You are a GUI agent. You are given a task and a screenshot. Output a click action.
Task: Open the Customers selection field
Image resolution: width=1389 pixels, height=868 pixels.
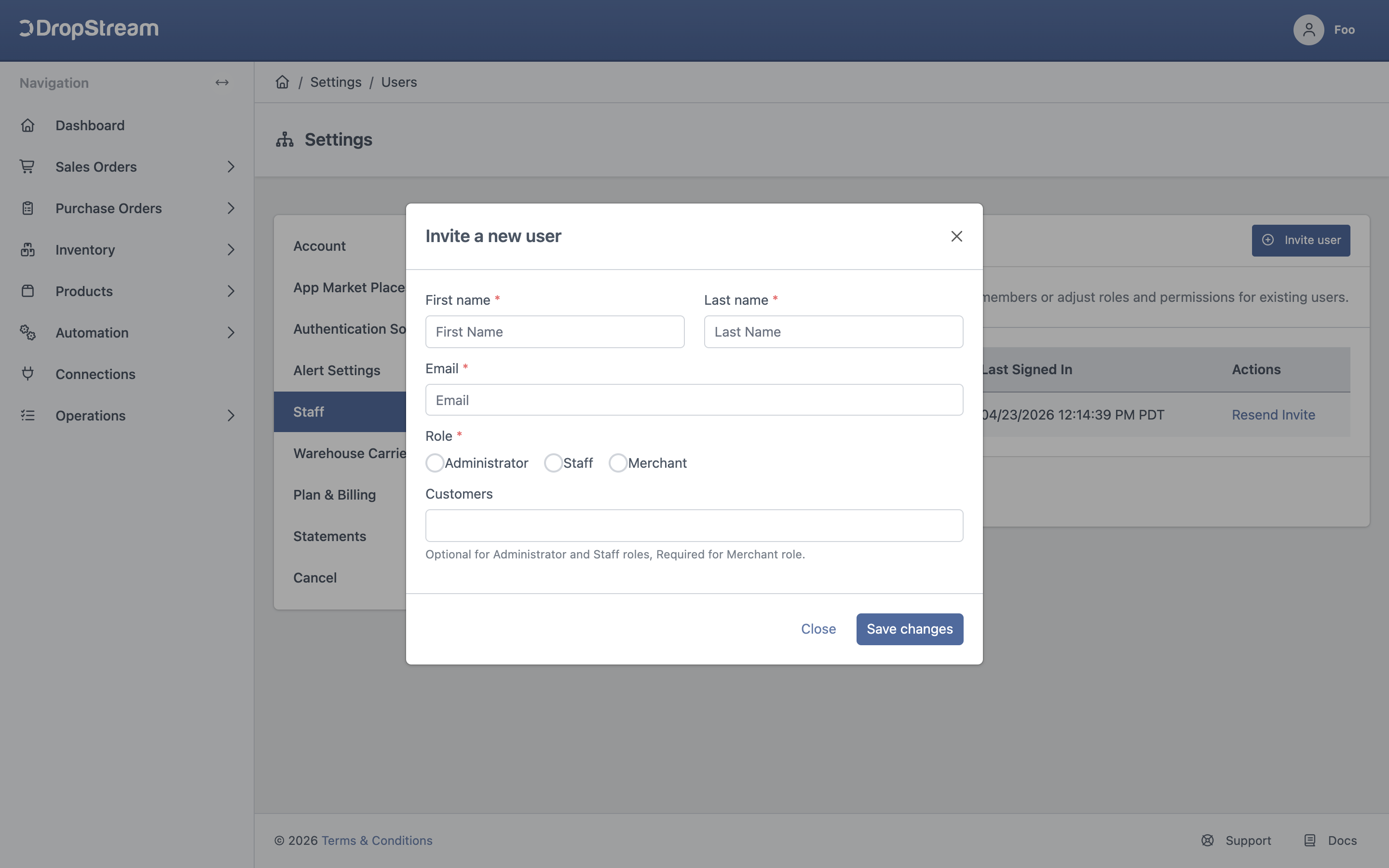coord(694,525)
